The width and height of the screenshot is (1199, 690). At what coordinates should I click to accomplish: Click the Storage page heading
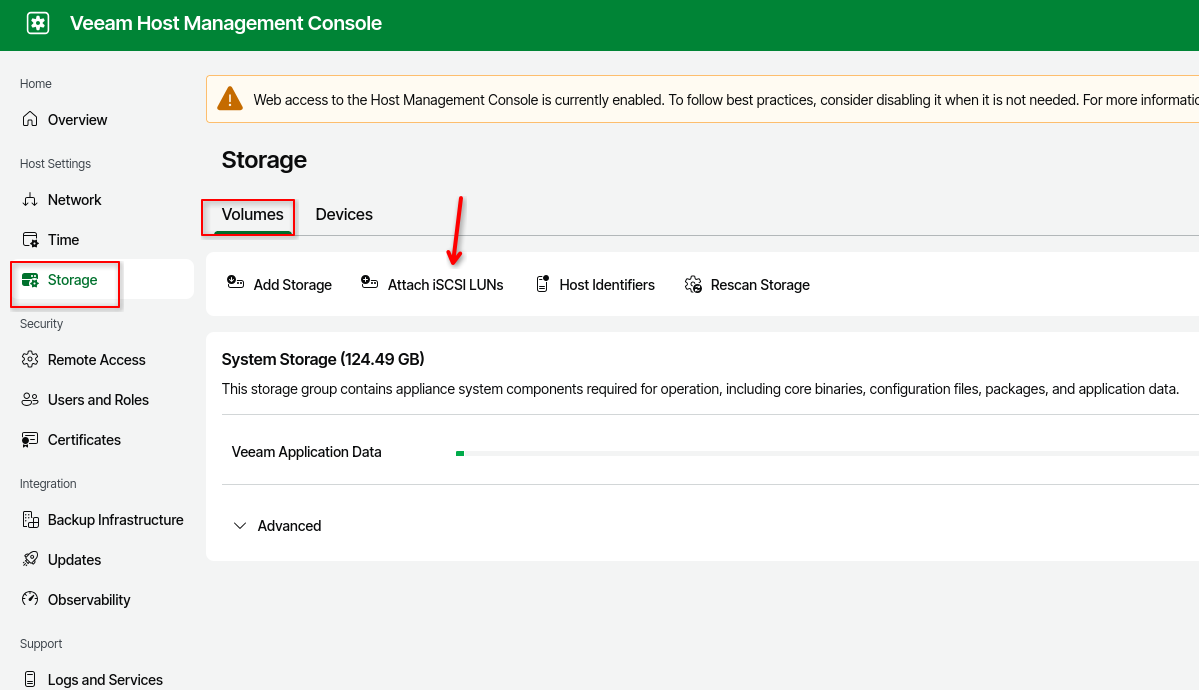click(264, 160)
